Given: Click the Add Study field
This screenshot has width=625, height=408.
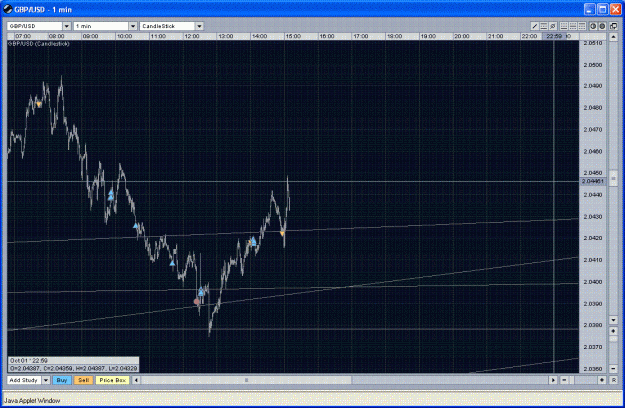Looking at the screenshot, I should point(24,380).
